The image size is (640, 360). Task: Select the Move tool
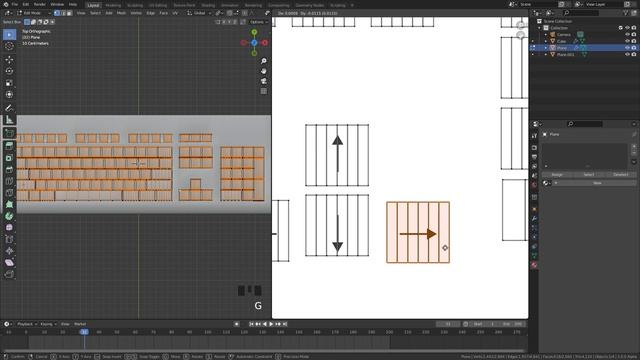9,60
